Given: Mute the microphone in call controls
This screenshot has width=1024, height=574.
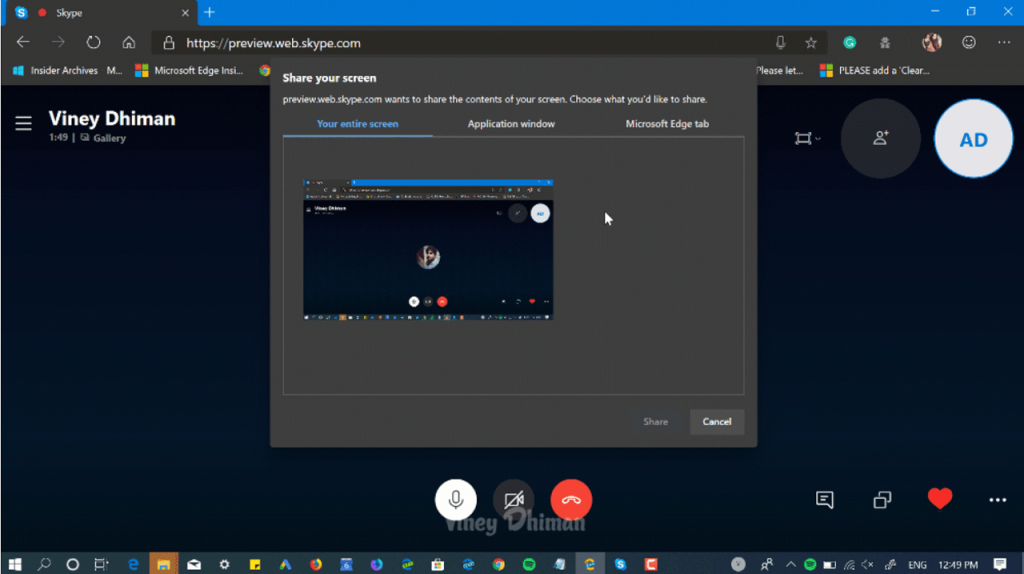Looking at the screenshot, I should pos(456,500).
